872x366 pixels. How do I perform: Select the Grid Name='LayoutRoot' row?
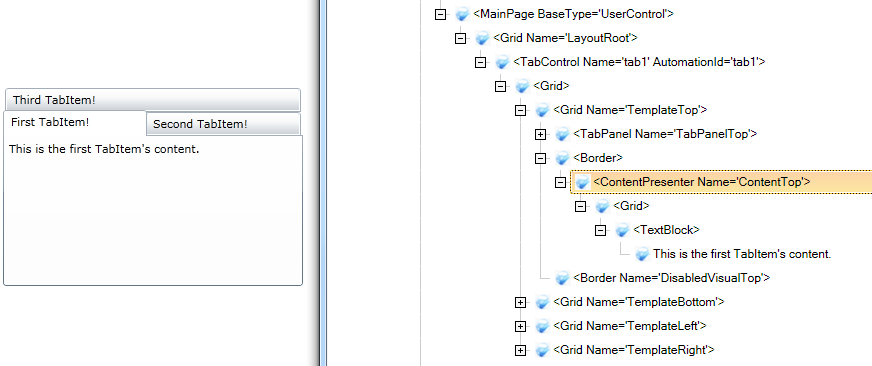coord(565,38)
